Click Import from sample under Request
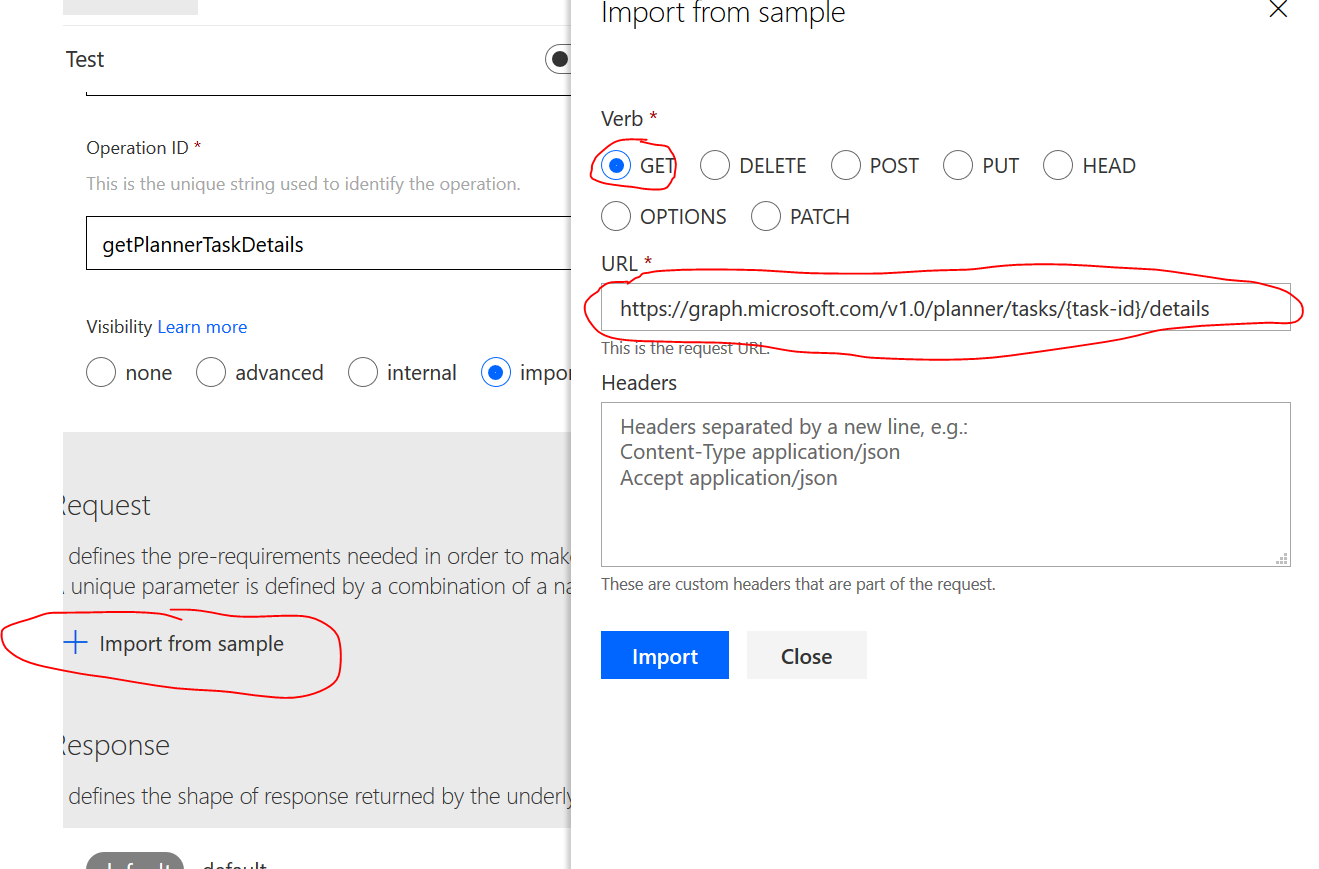 [191, 644]
